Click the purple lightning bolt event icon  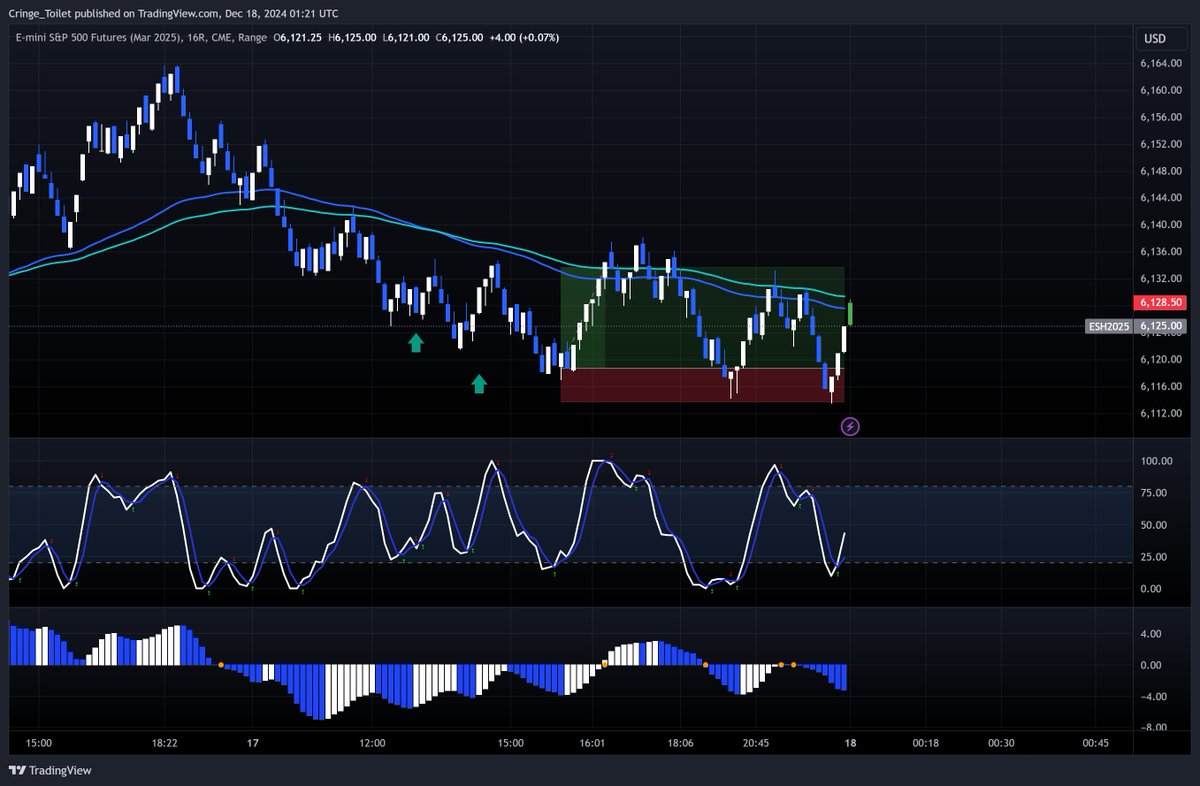[x=850, y=427]
